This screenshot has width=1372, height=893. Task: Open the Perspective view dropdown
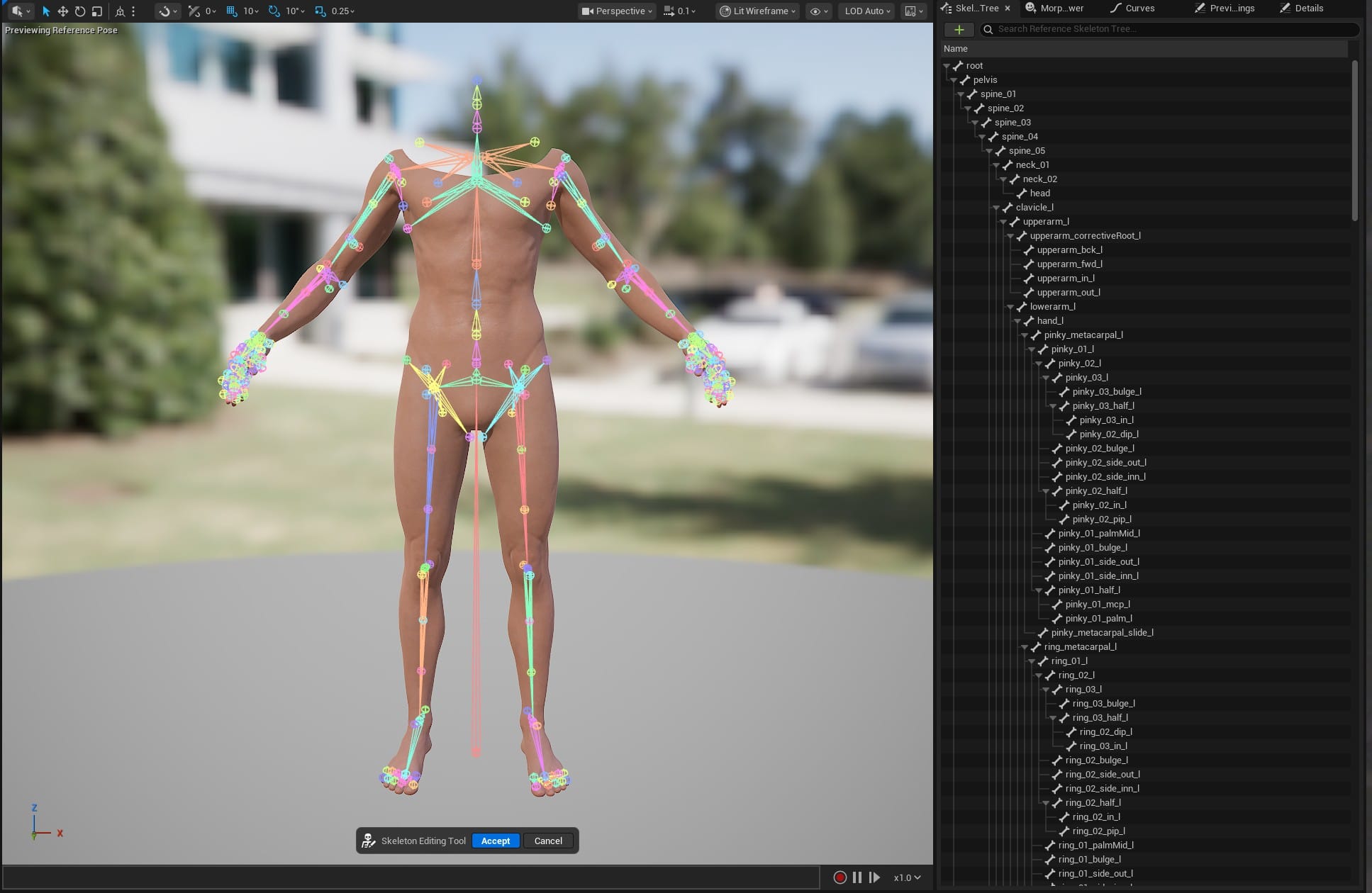616,11
